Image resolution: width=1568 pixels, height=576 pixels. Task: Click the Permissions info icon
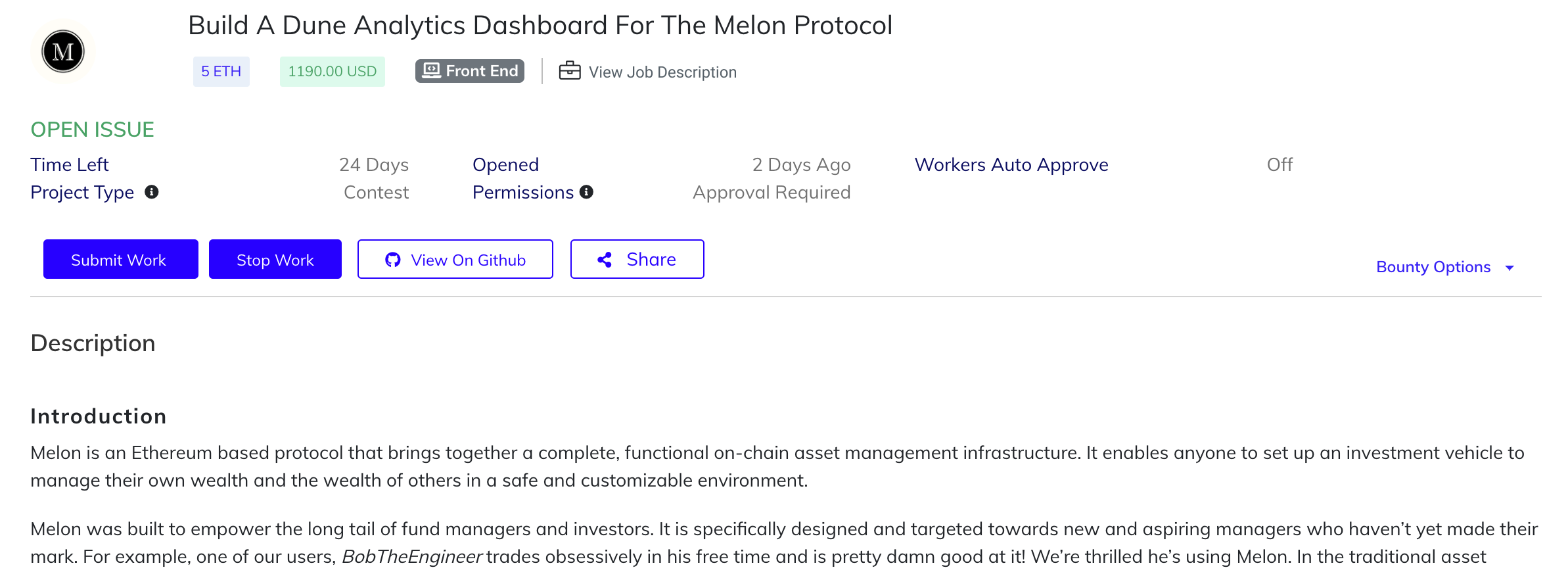[587, 192]
